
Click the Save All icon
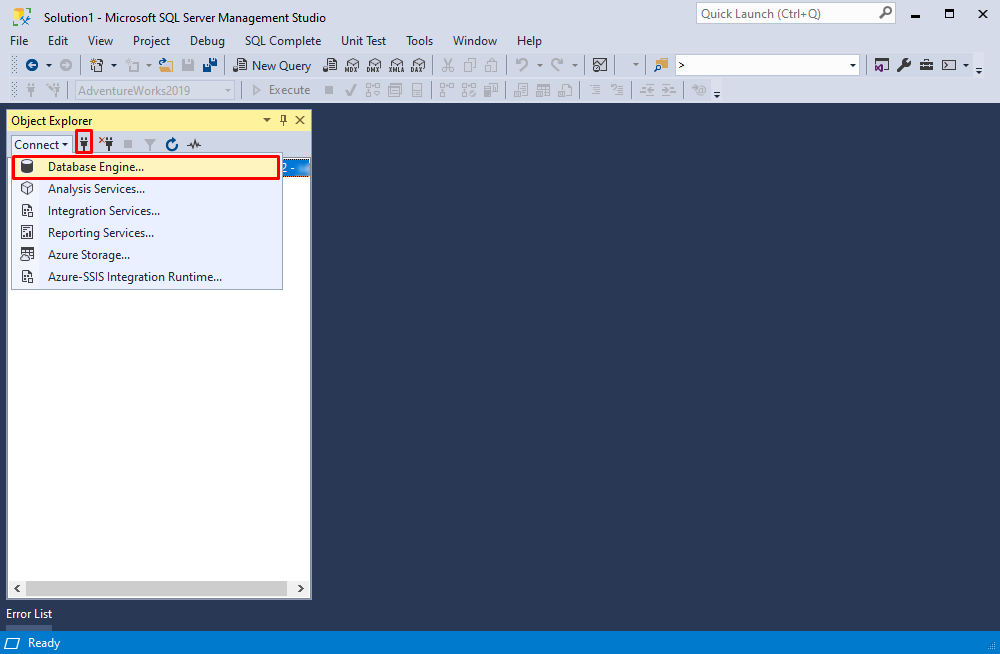210,65
